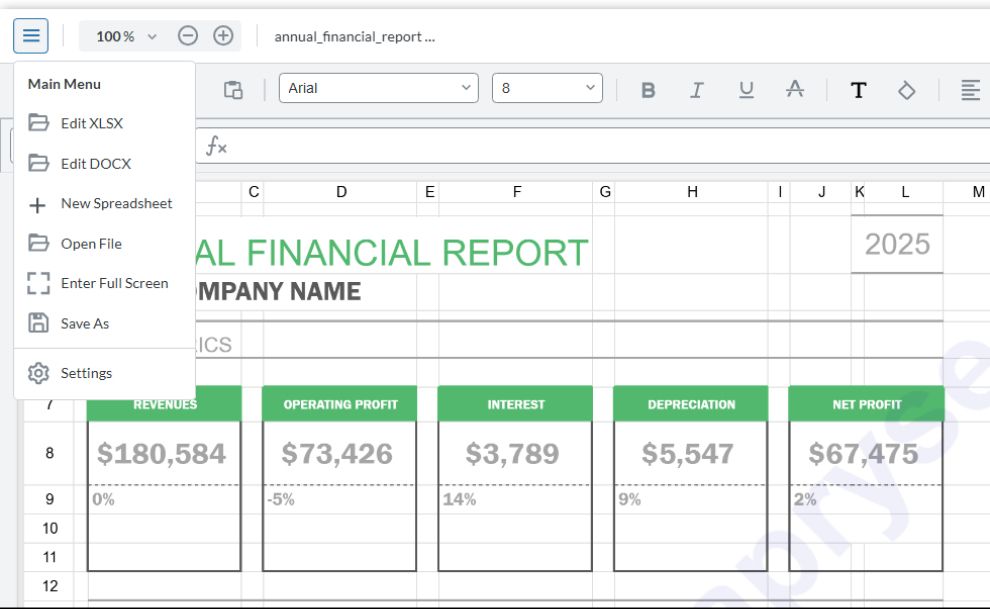Select column H header
The height and width of the screenshot is (609, 990).
692,192
